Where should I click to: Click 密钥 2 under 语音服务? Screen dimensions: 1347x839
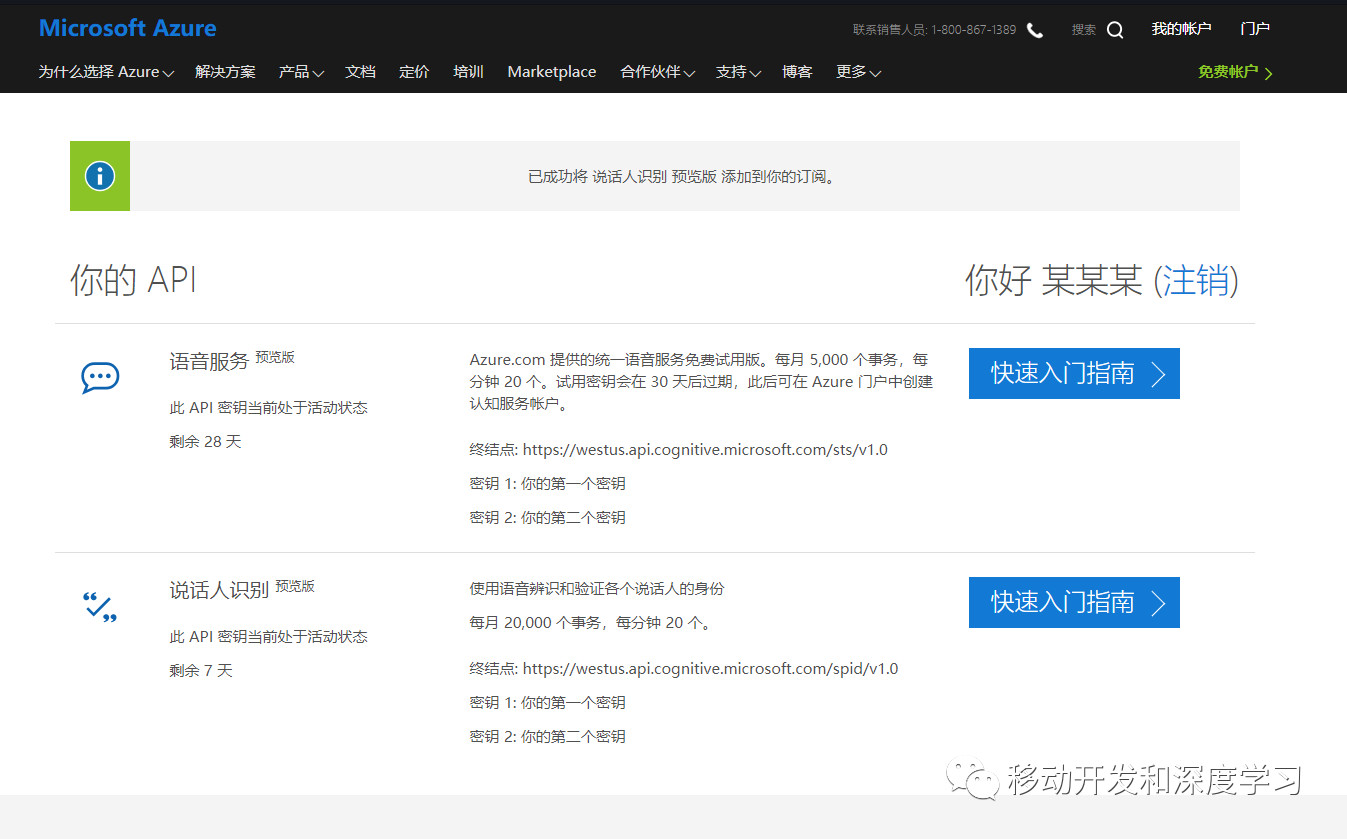548,517
